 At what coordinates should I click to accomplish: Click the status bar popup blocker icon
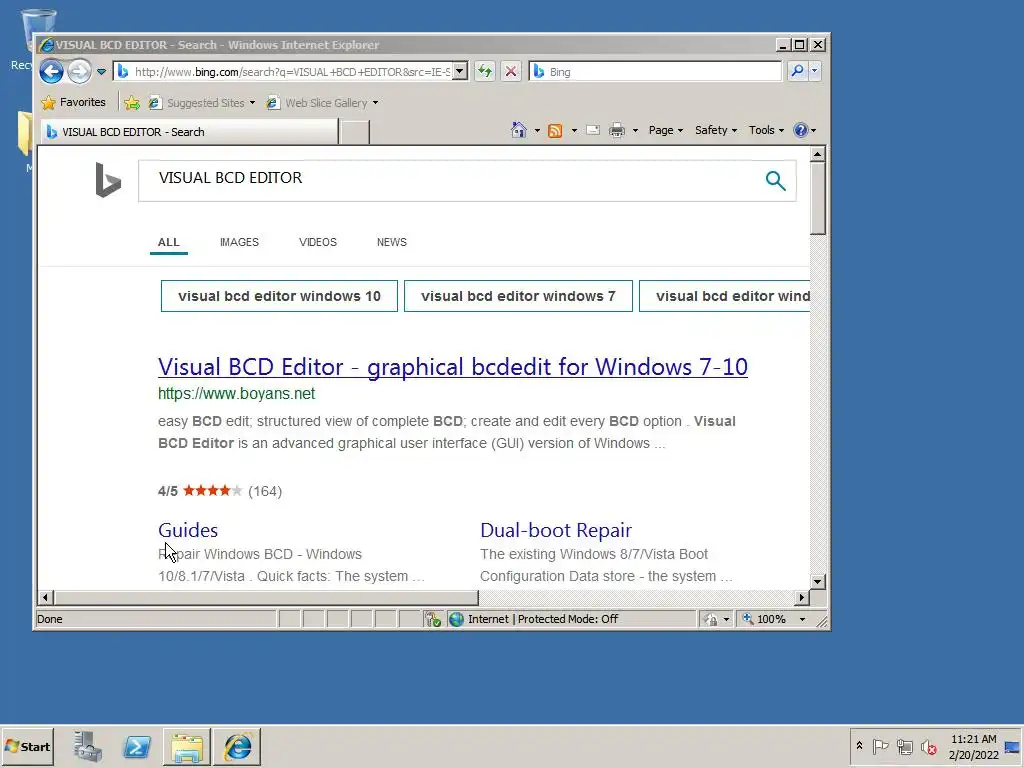(x=433, y=619)
